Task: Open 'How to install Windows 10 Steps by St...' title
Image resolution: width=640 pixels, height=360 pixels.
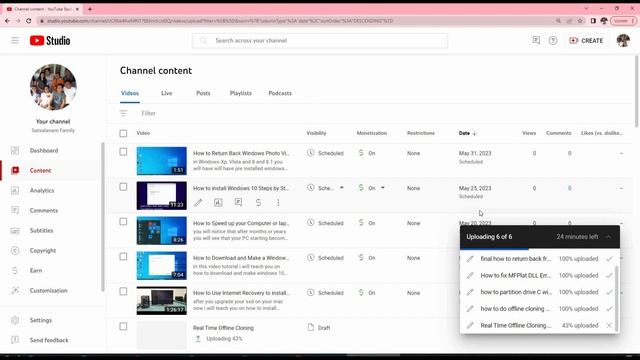Action: [241, 188]
